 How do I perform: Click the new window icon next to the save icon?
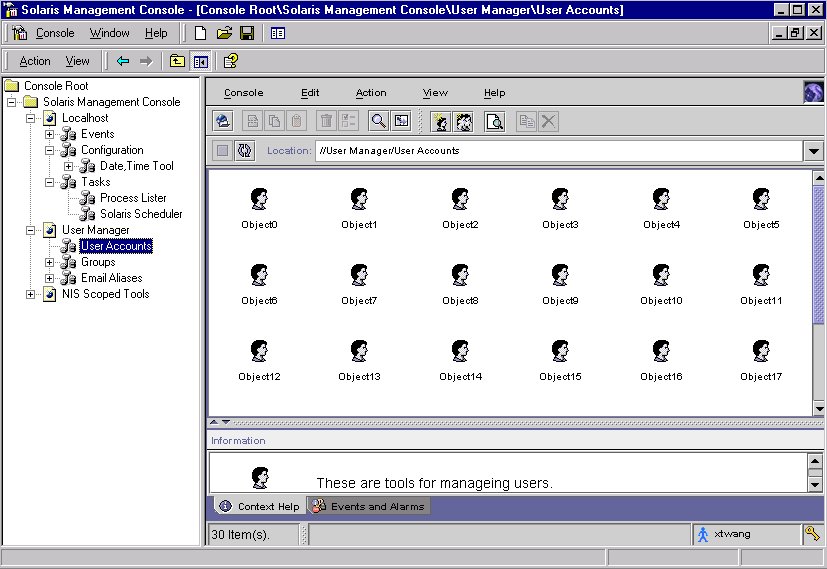(277, 33)
